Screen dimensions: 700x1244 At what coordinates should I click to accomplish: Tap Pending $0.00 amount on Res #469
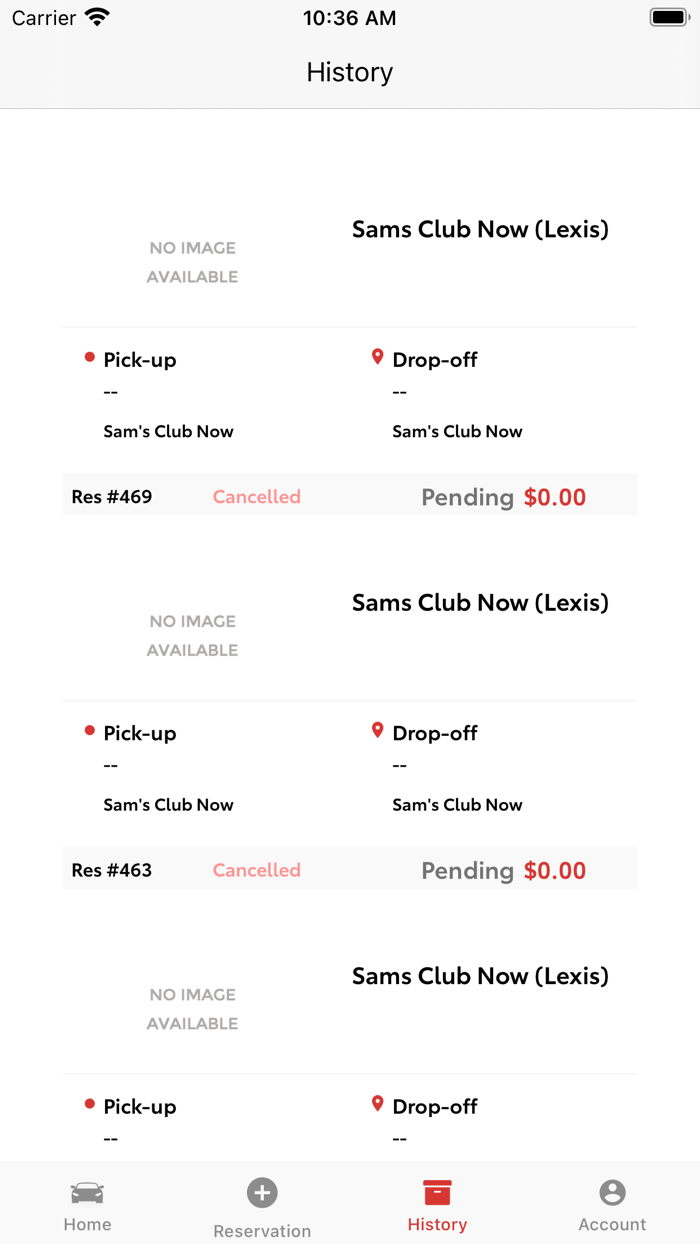click(x=503, y=497)
